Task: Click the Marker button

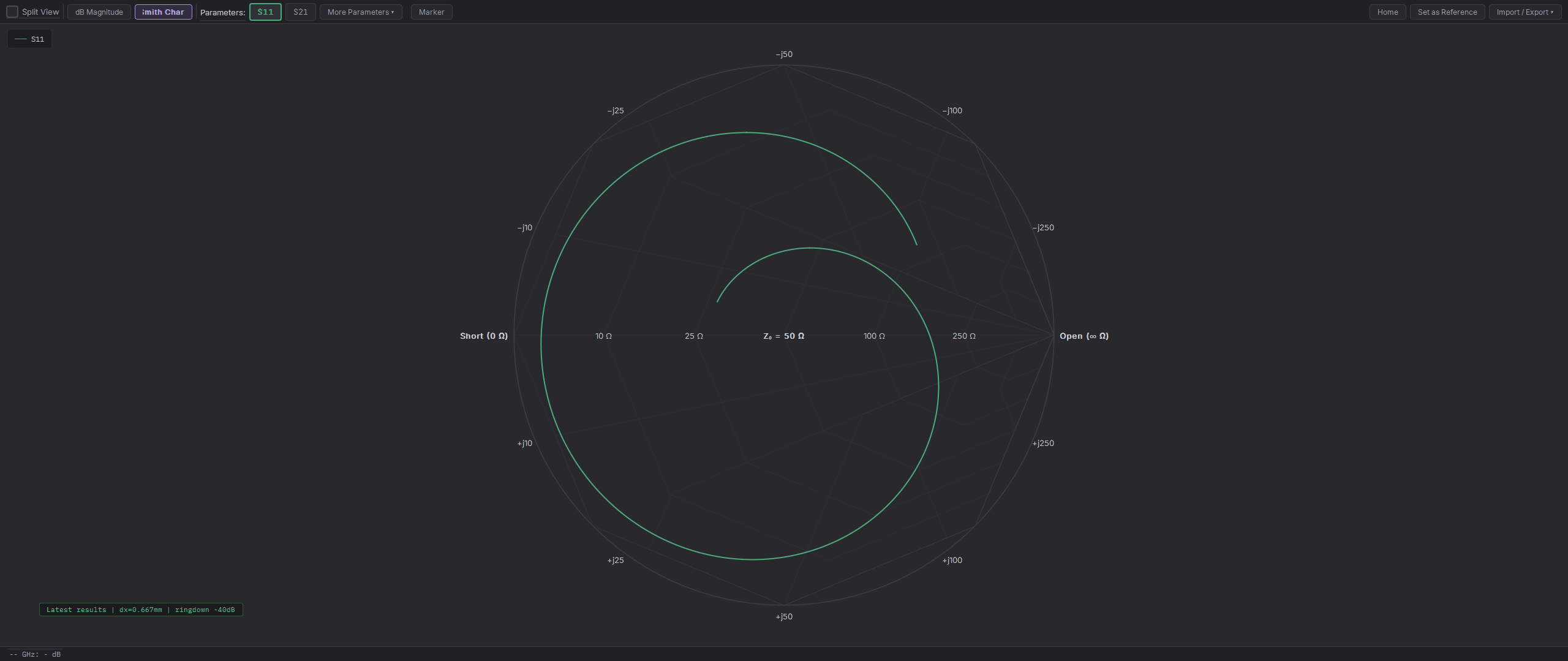Action: tap(431, 12)
